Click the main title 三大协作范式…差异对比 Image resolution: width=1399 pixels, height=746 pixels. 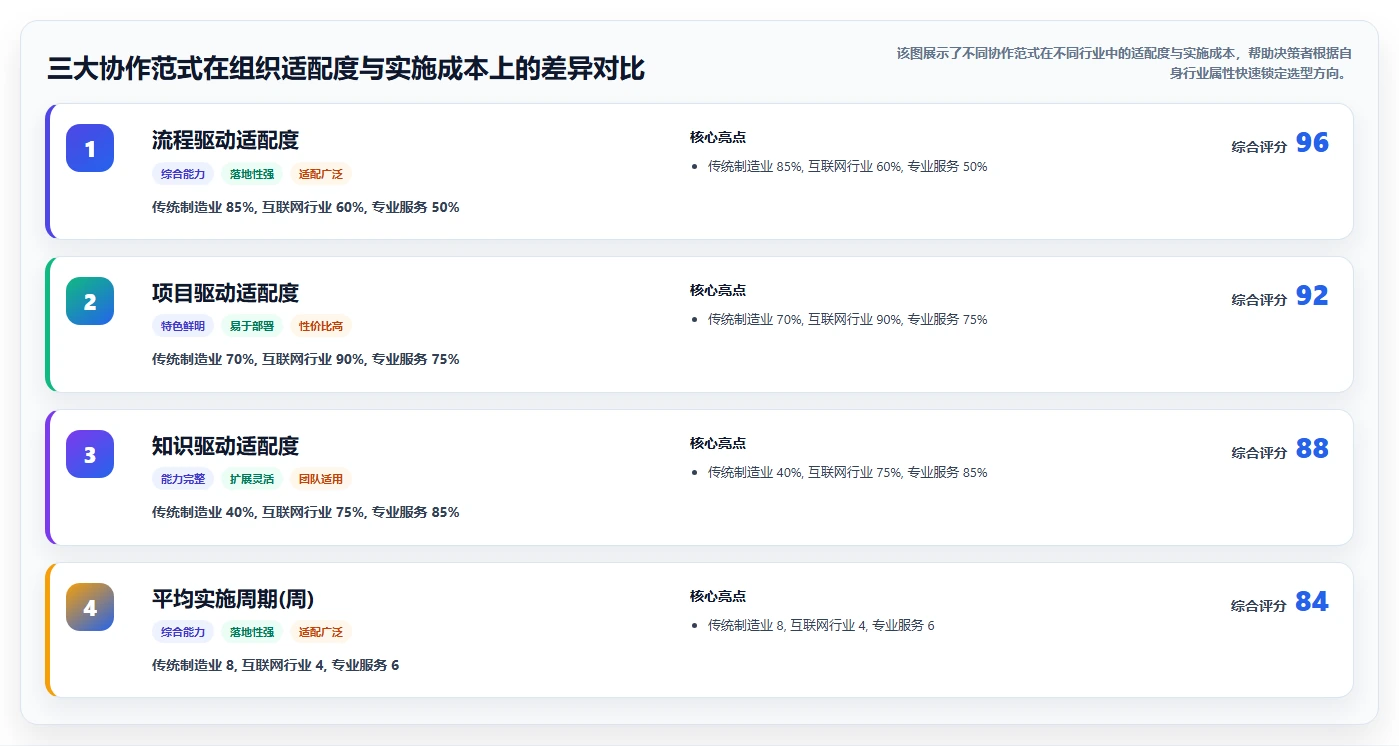pyautogui.click(x=346, y=69)
